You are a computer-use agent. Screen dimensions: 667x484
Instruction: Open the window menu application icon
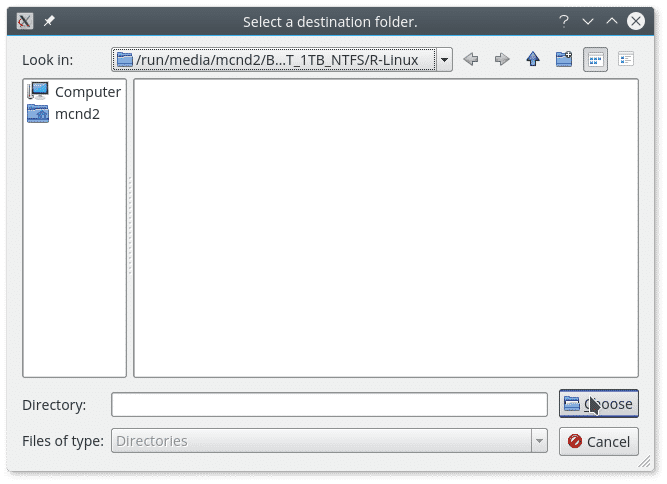point(25,21)
